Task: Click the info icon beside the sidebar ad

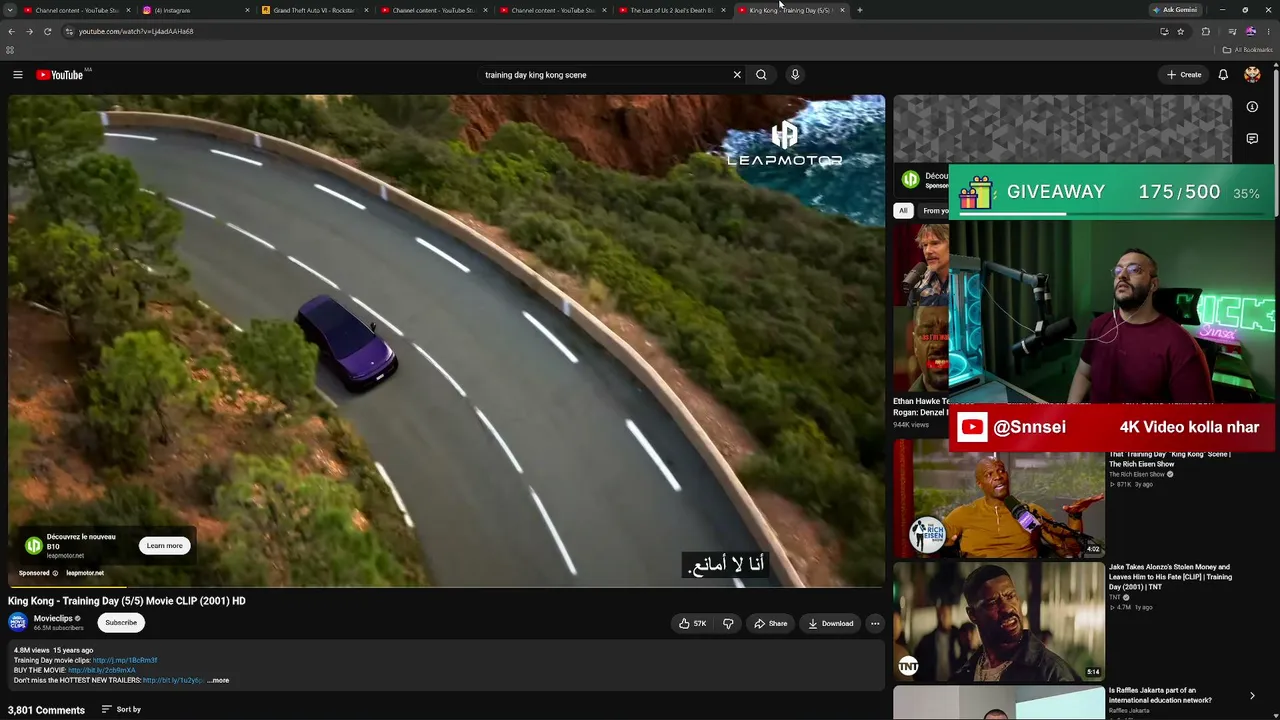Action: click(x=1252, y=107)
